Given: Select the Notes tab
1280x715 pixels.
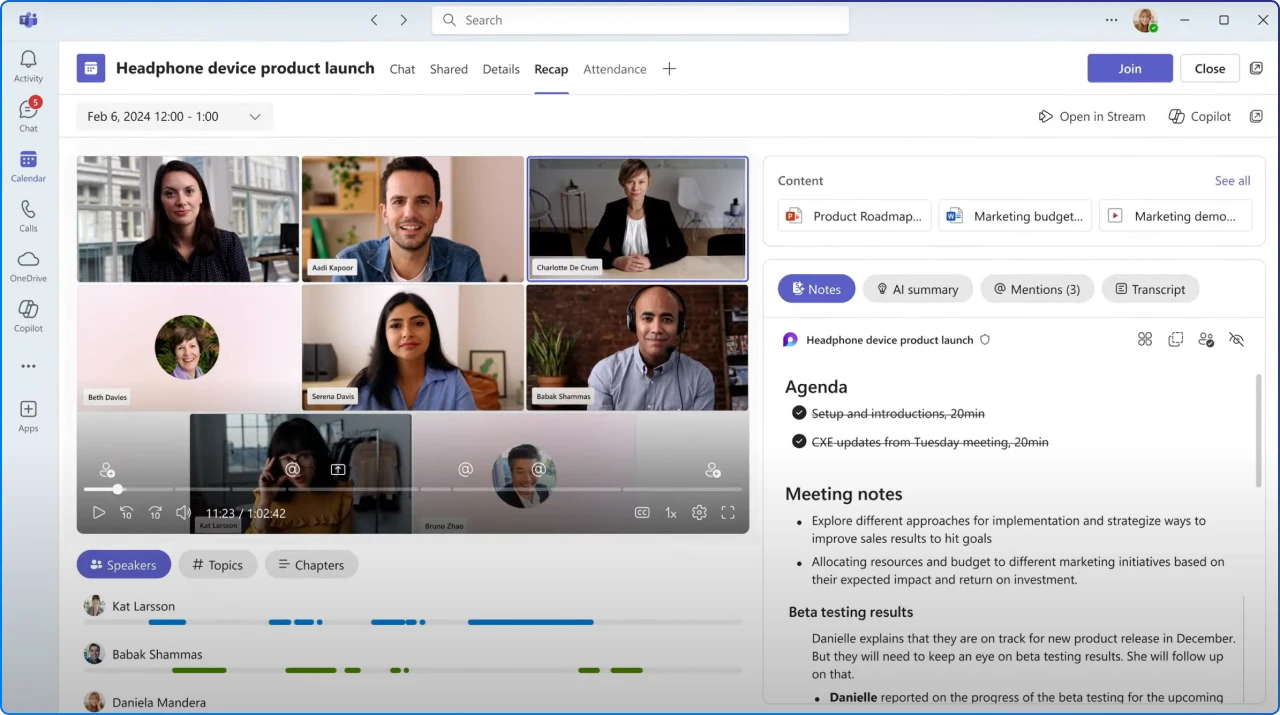Looking at the screenshot, I should coord(816,289).
